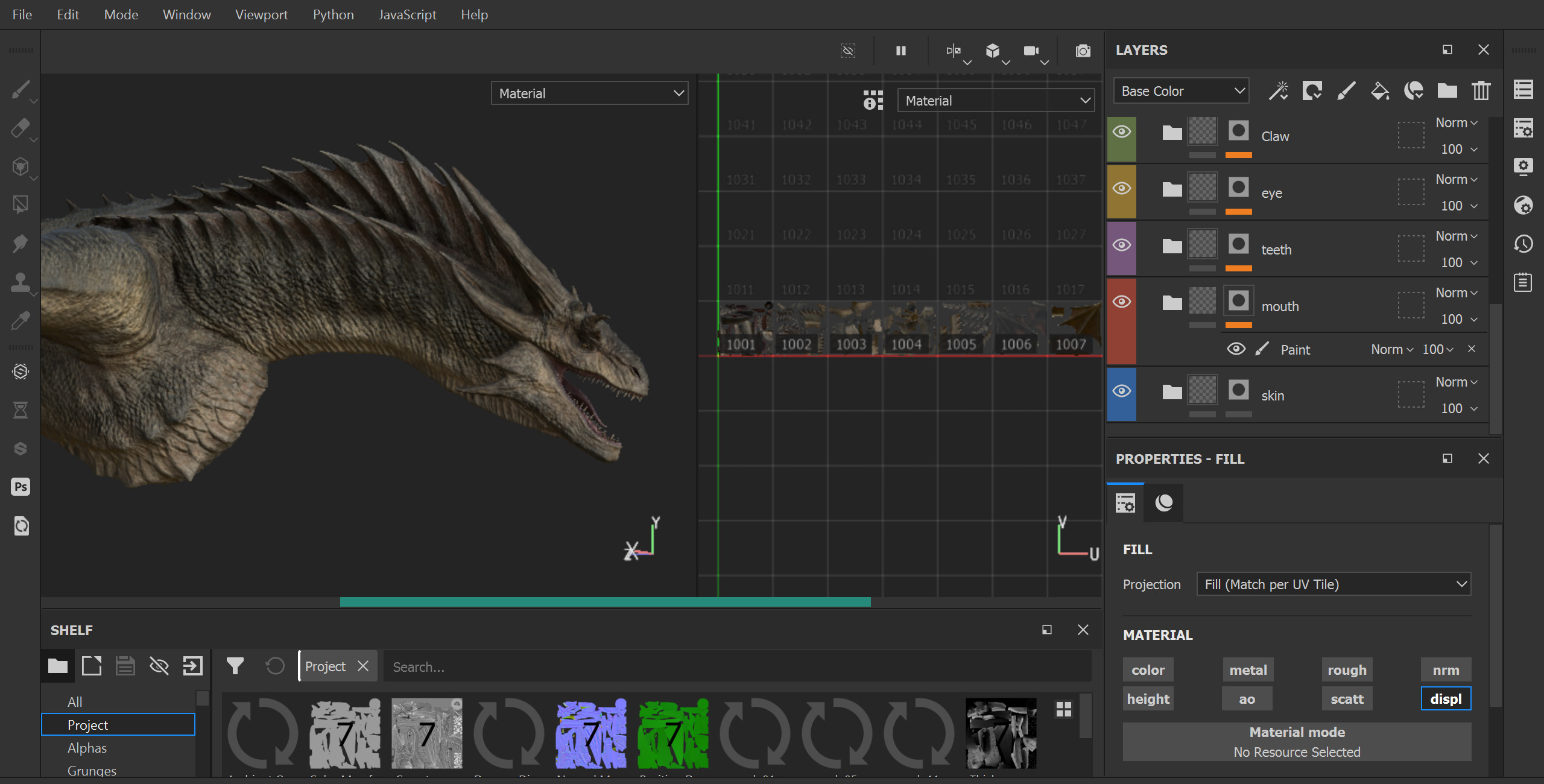Open the Edit menu

(x=68, y=14)
